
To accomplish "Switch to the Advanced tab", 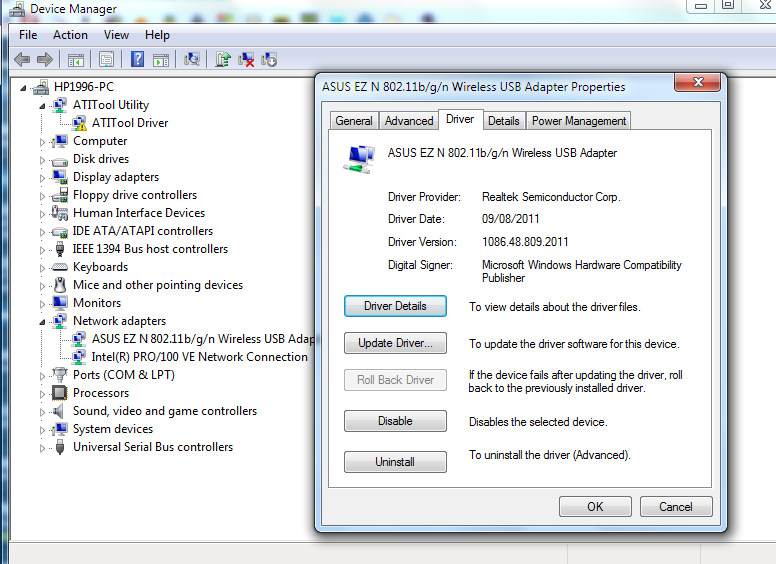I will pyautogui.click(x=409, y=121).
